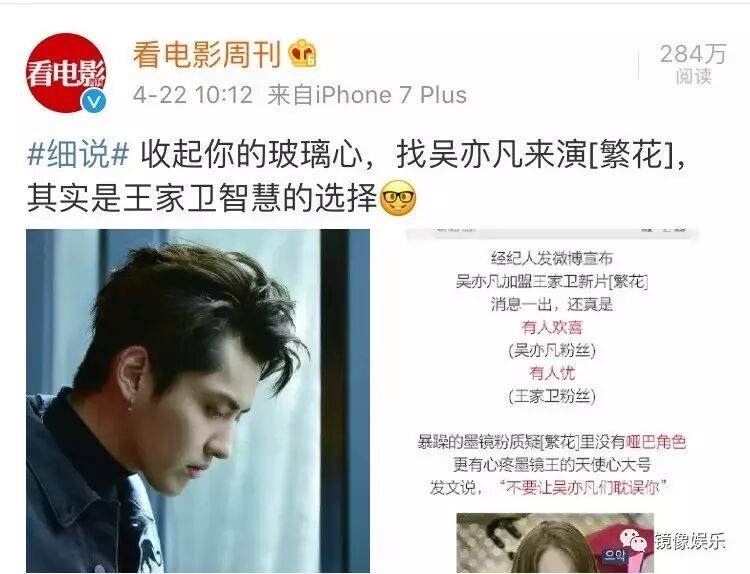Tap the 来自iPhone 7 Plus source label
The image size is (750, 574).
click(367, 95)
